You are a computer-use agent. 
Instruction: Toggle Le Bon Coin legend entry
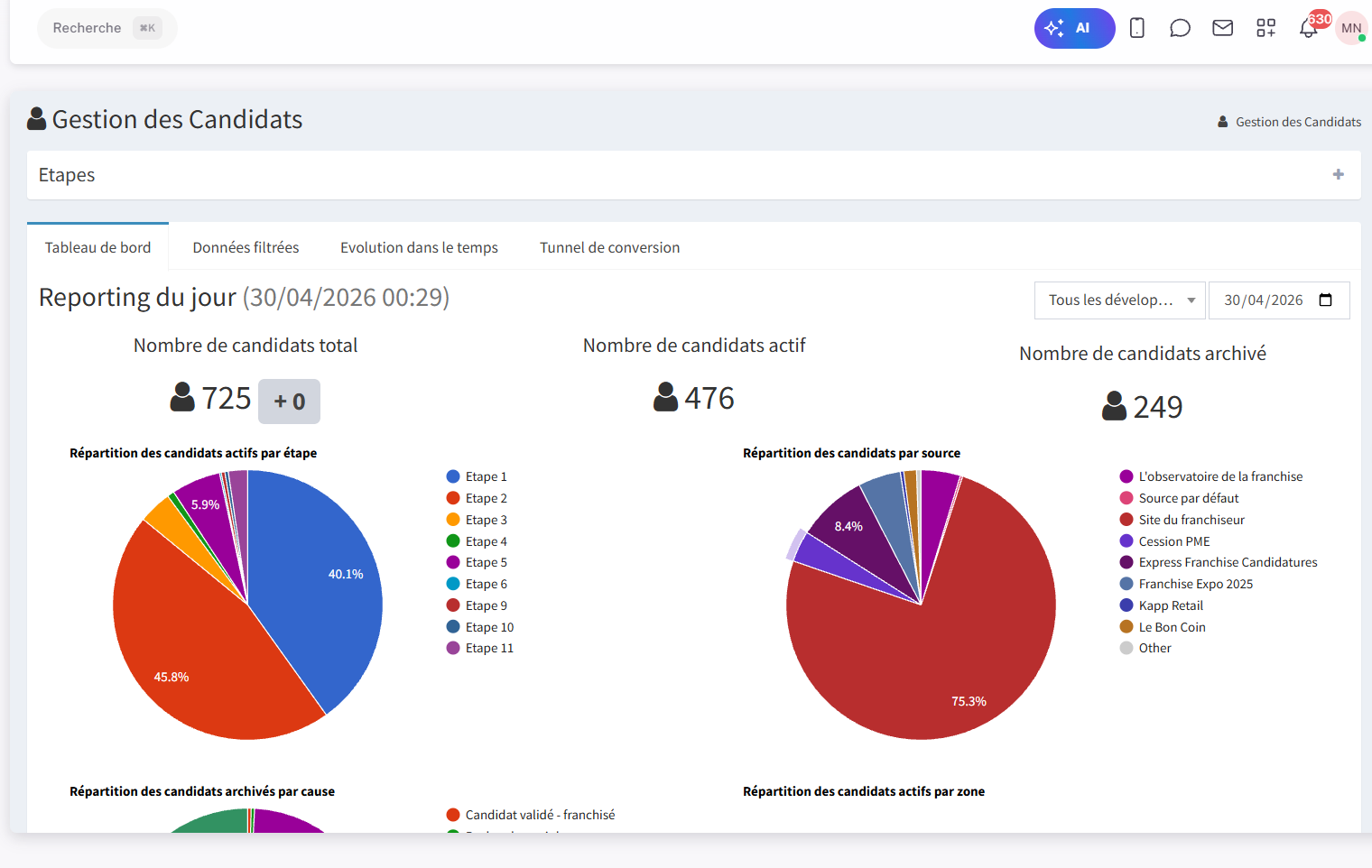1163,627
